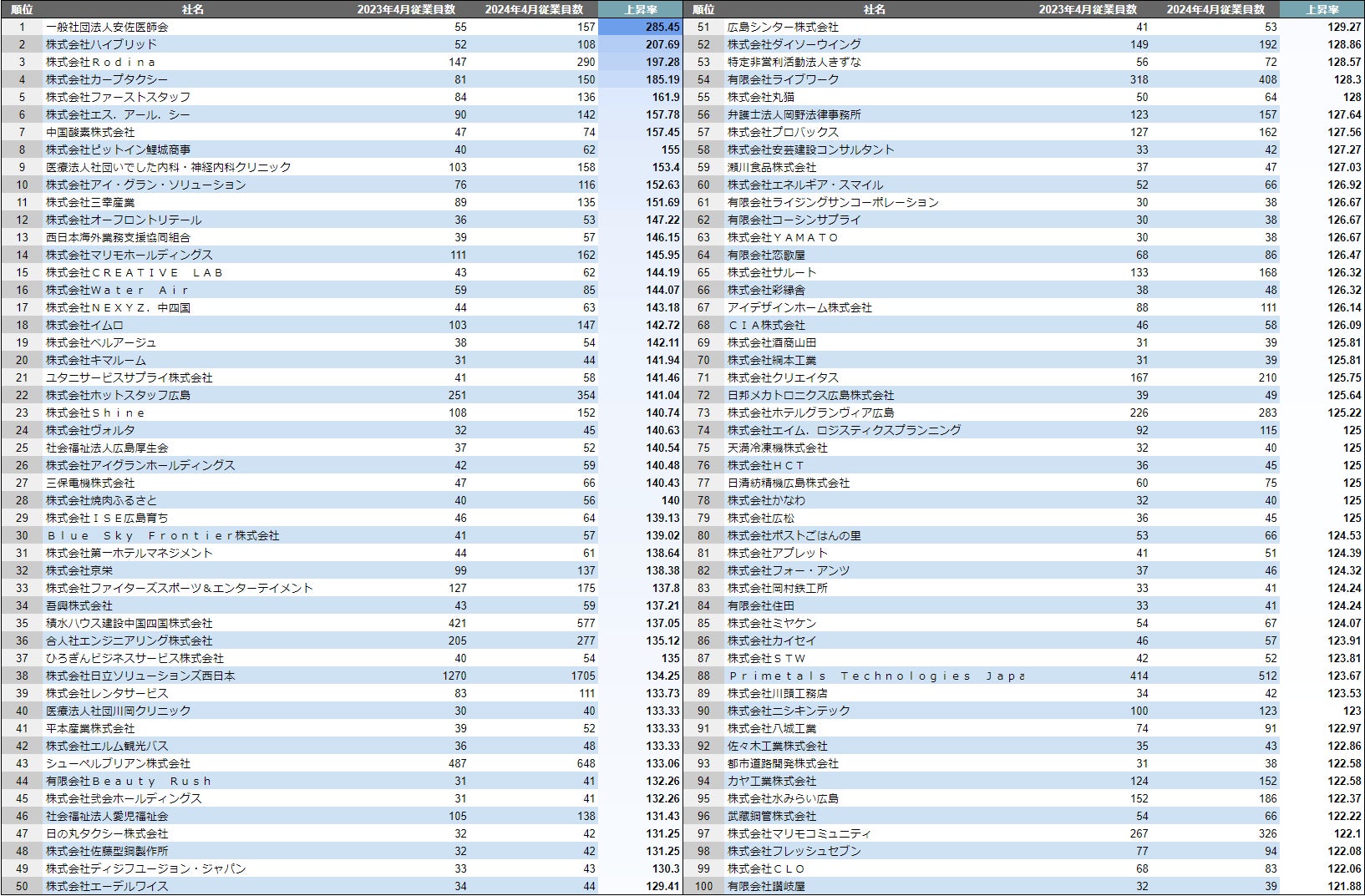
Task: Select the growth rate cell 207.69
Action: click(x=662, y=44)
